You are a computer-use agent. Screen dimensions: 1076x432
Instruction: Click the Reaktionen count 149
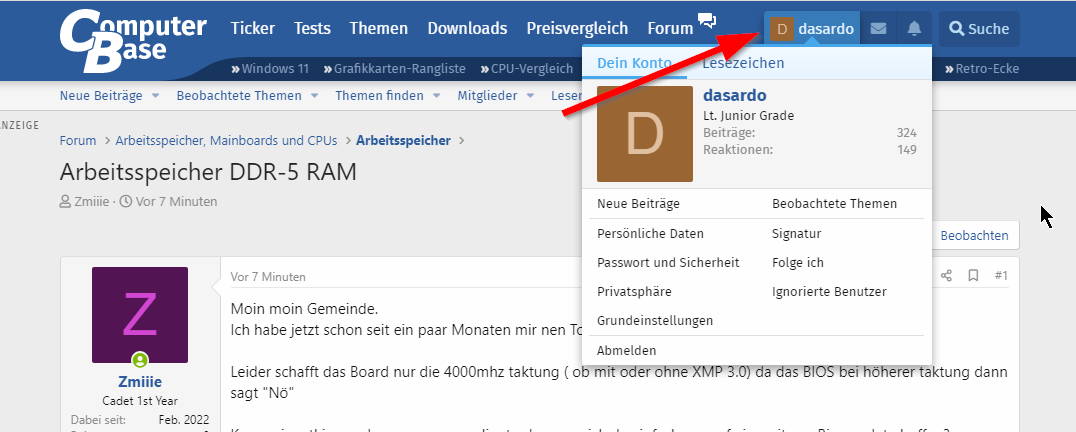(x=907, y=149)
